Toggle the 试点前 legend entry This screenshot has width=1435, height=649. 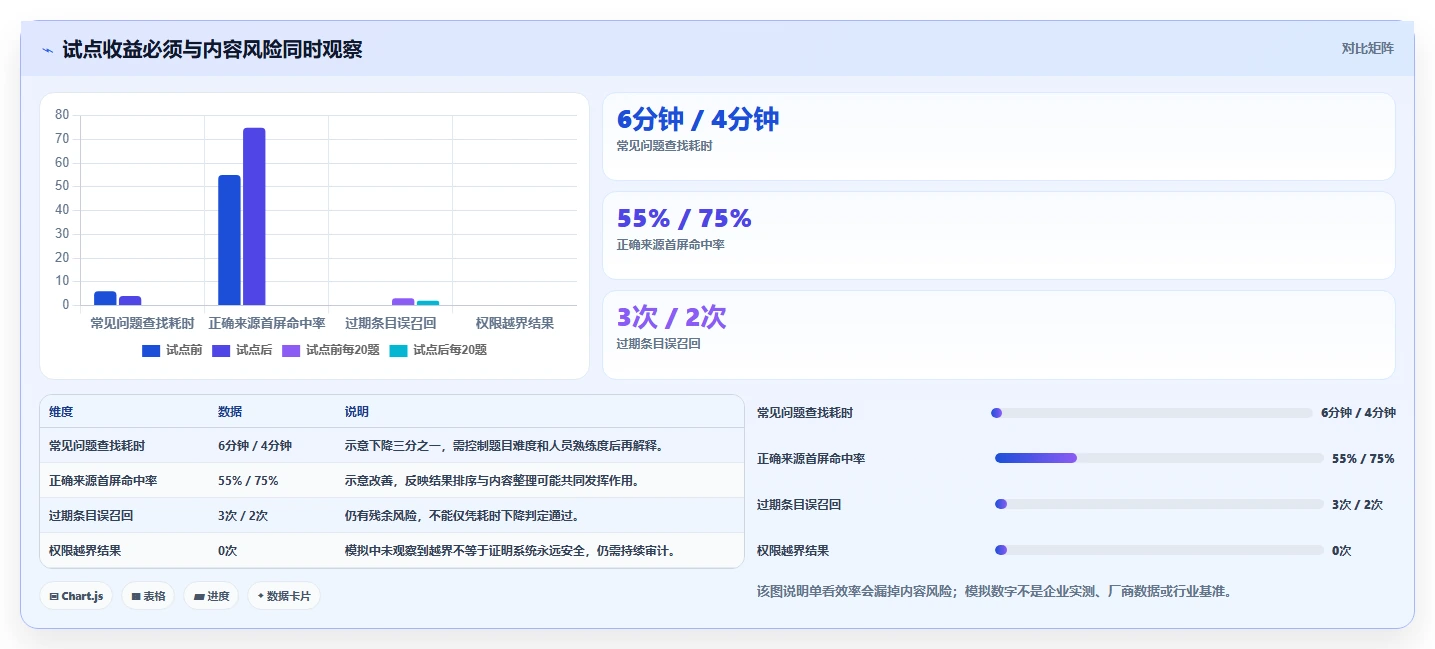172,350
